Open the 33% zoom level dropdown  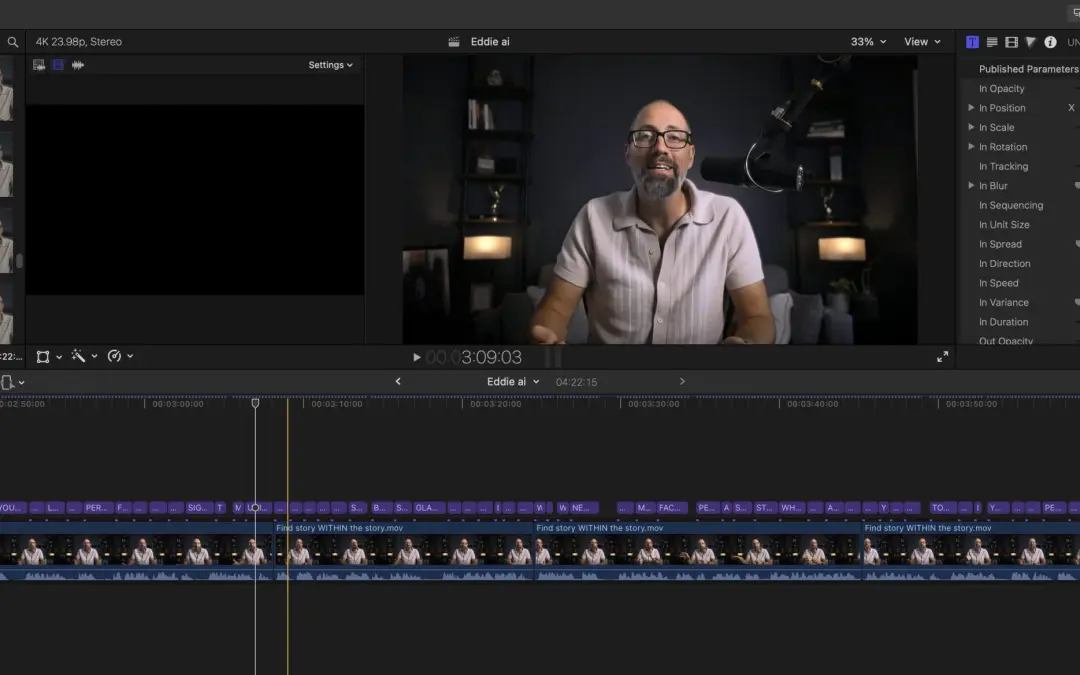point(867,42)
